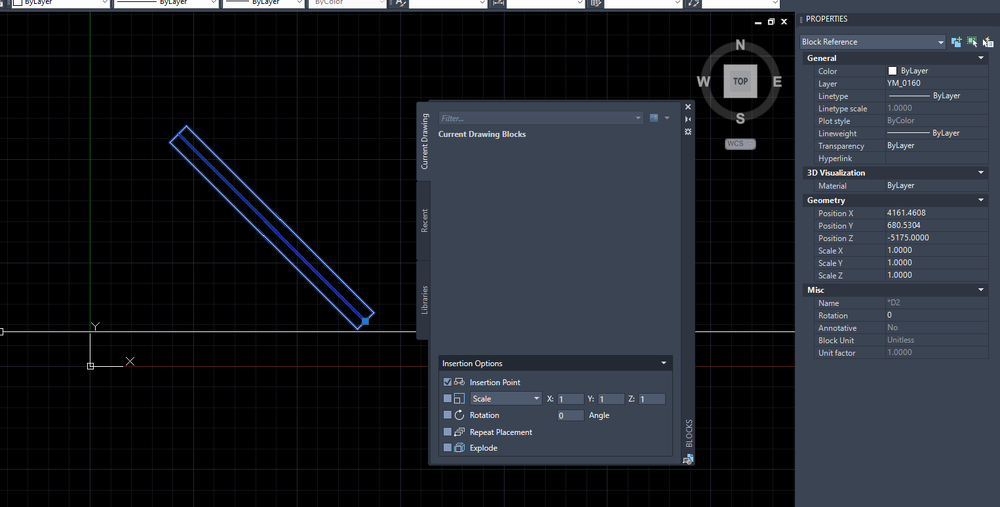The width and height of the screenshot is (1000, 507).
Task: Collapse the Geometry section in Properties
Action: [981, 200]
